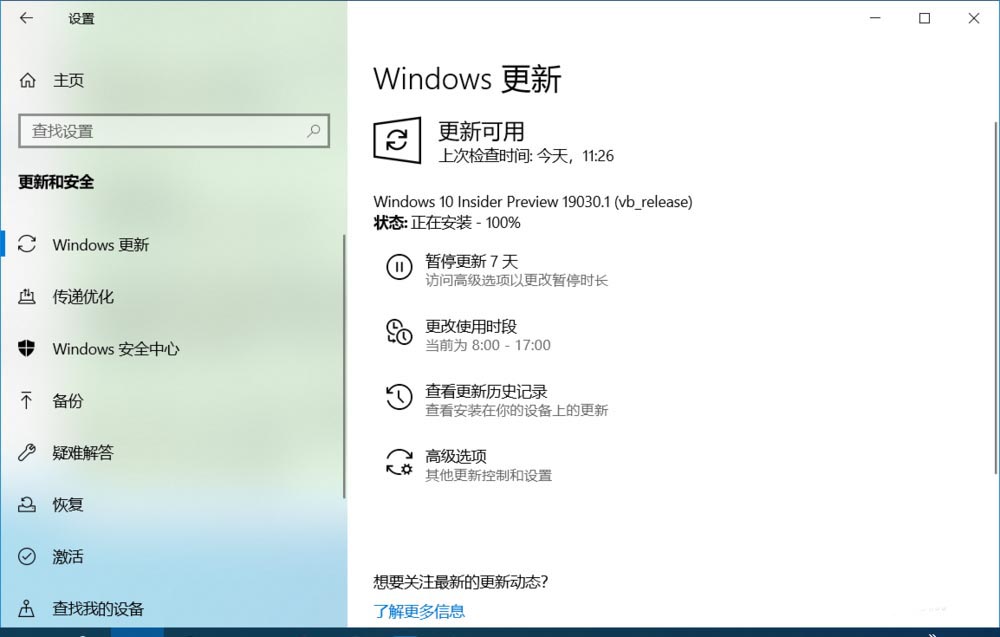Viewport: 1000px width, 637px height.
Task: Click the sidebar navigation scrollbar
Action: click(344, 367)
